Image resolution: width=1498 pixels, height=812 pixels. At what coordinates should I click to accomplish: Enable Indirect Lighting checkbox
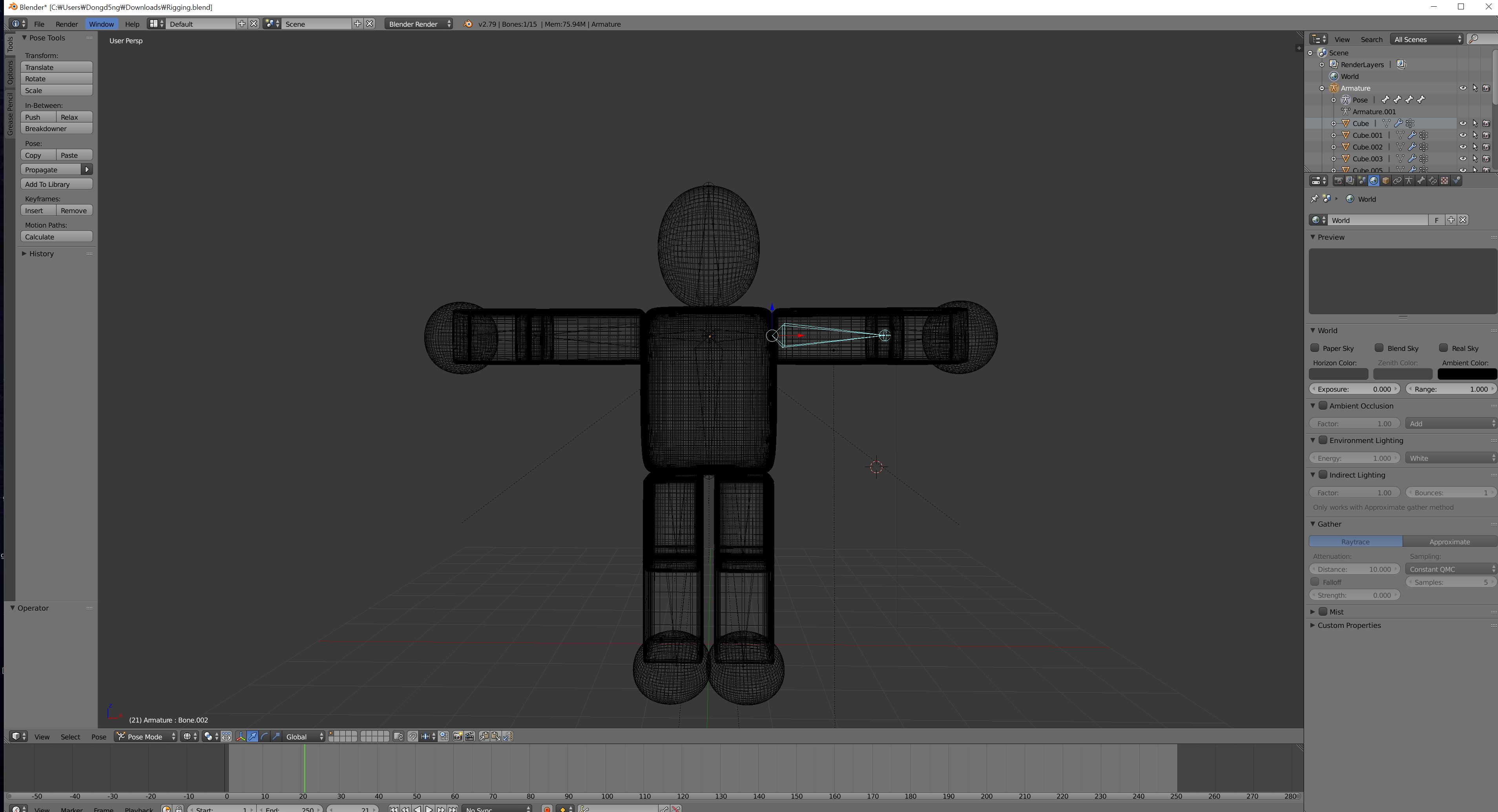pyautogui.click(x=1323, y=474)
